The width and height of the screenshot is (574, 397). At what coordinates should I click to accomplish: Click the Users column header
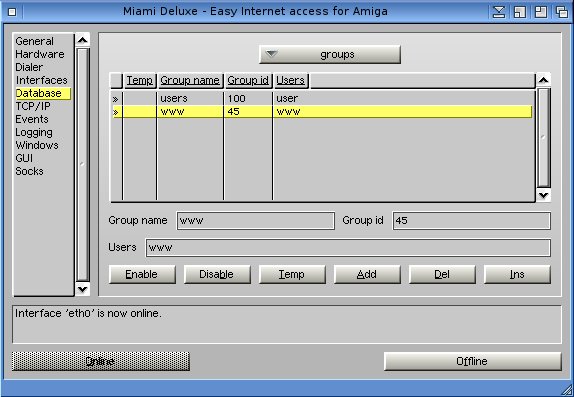tap(291, 81)
